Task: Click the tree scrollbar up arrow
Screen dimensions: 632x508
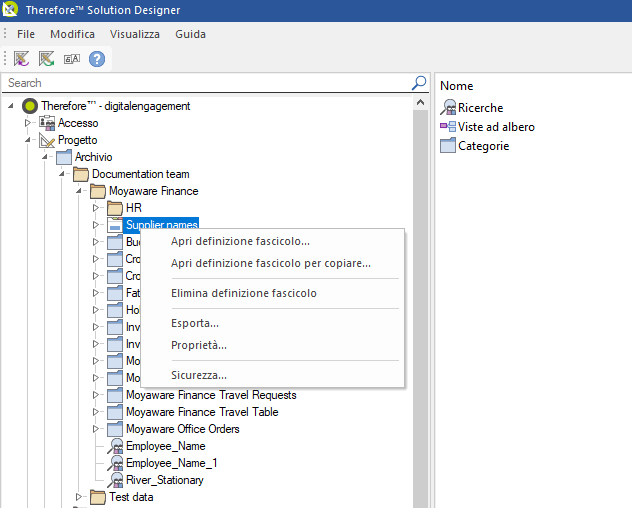Action: click(x=420, y=102)
